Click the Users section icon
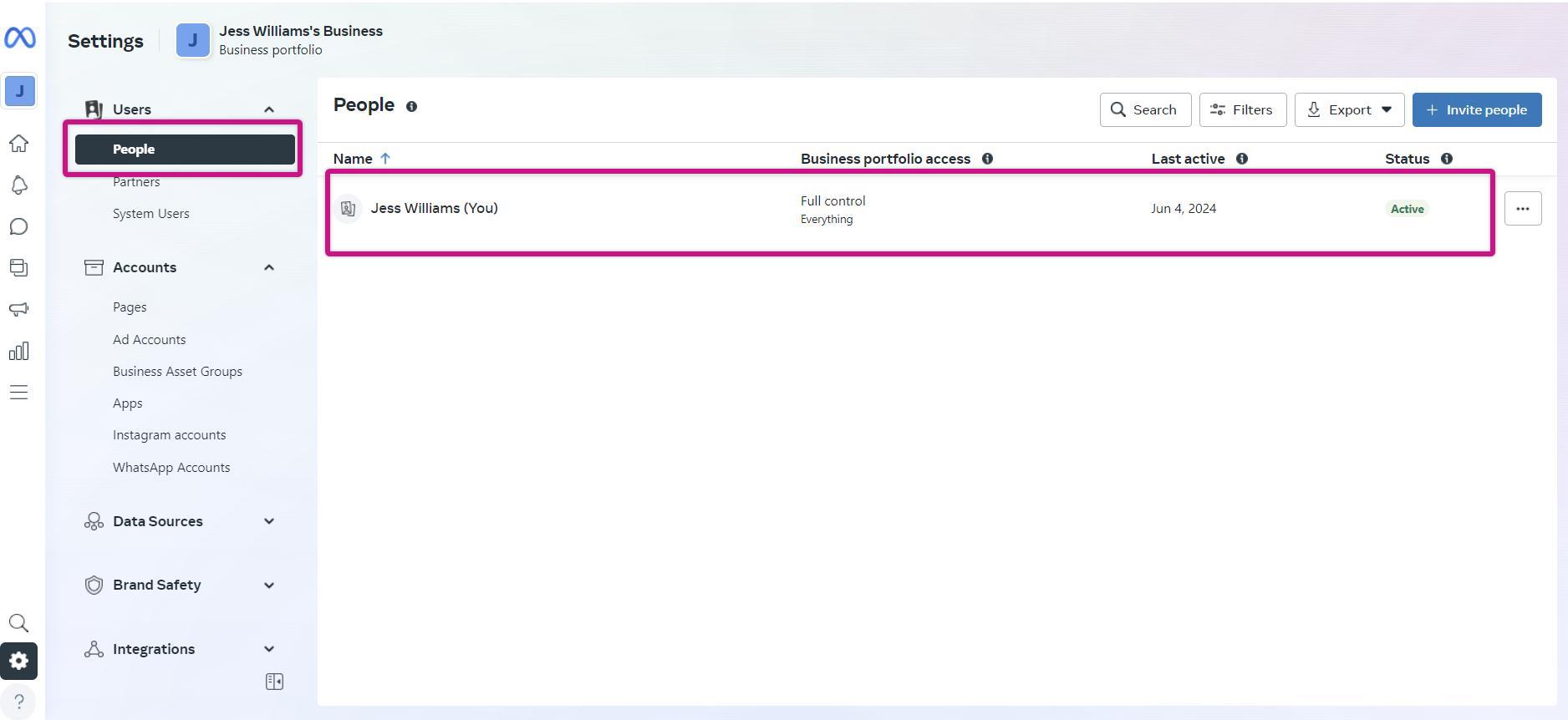The height and width of the screenshot is (720, 1568). tap(94, 109)
